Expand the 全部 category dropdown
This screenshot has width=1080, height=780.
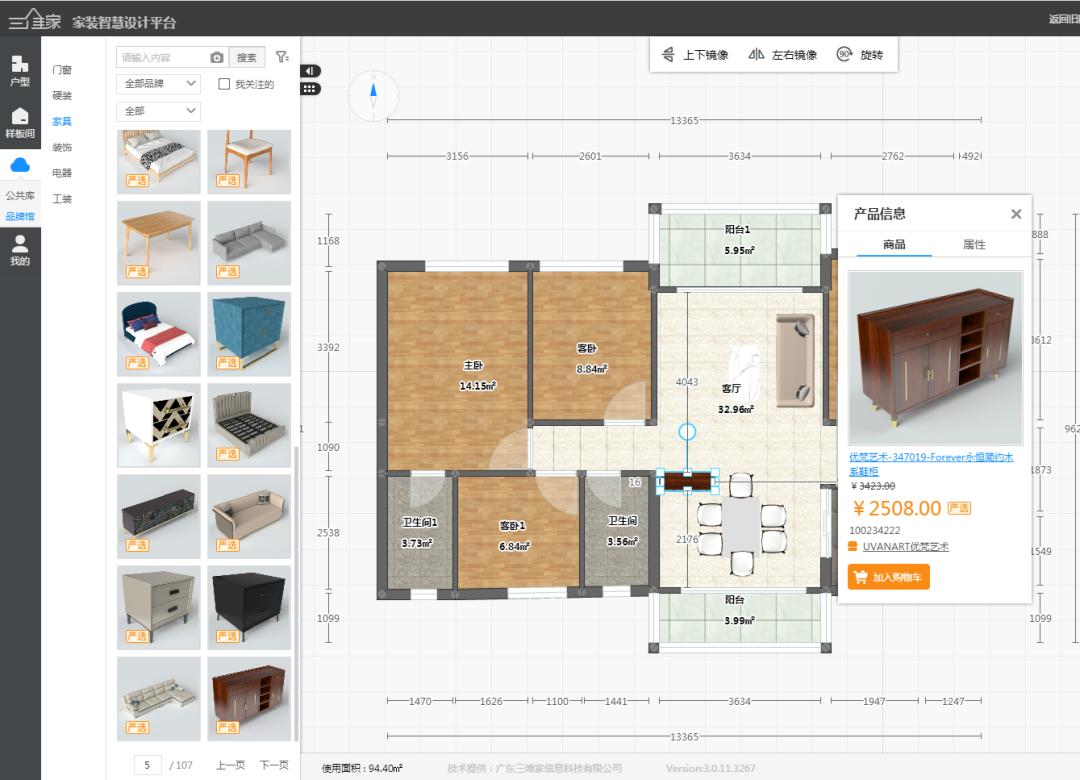pos(158,111)
